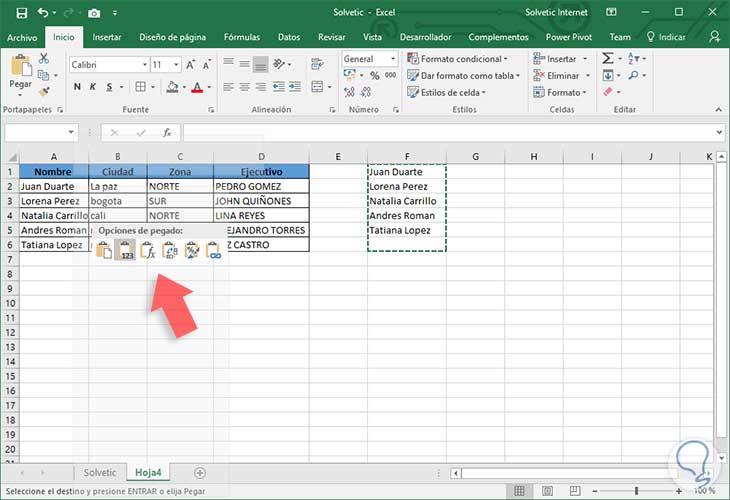Apply thousands separator 000 style

[x=391, y=75]
